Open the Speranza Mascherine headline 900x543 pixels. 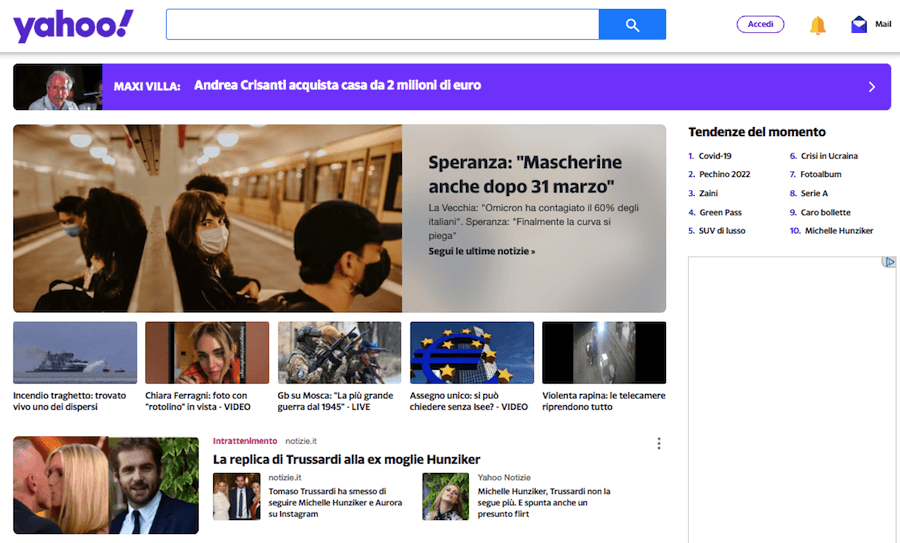point(525,174)
